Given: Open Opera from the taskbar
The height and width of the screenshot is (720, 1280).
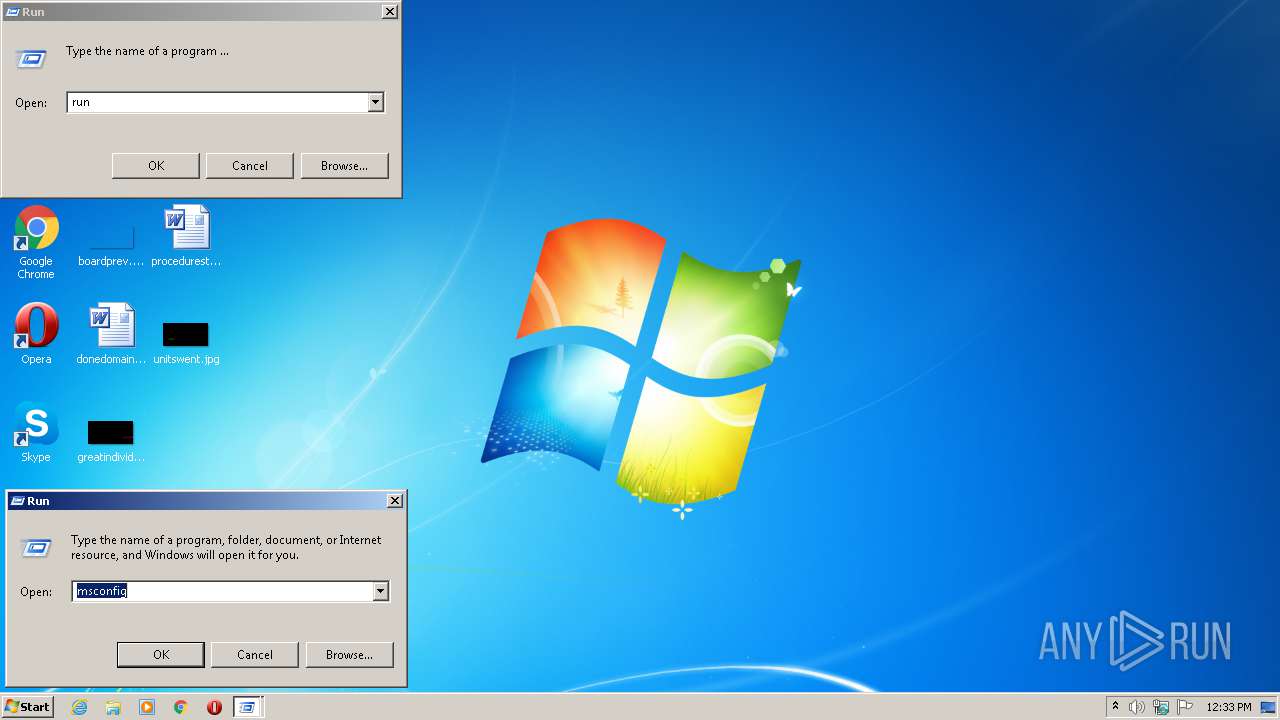Looking at the screenshot, I should (x=214, y=707).
